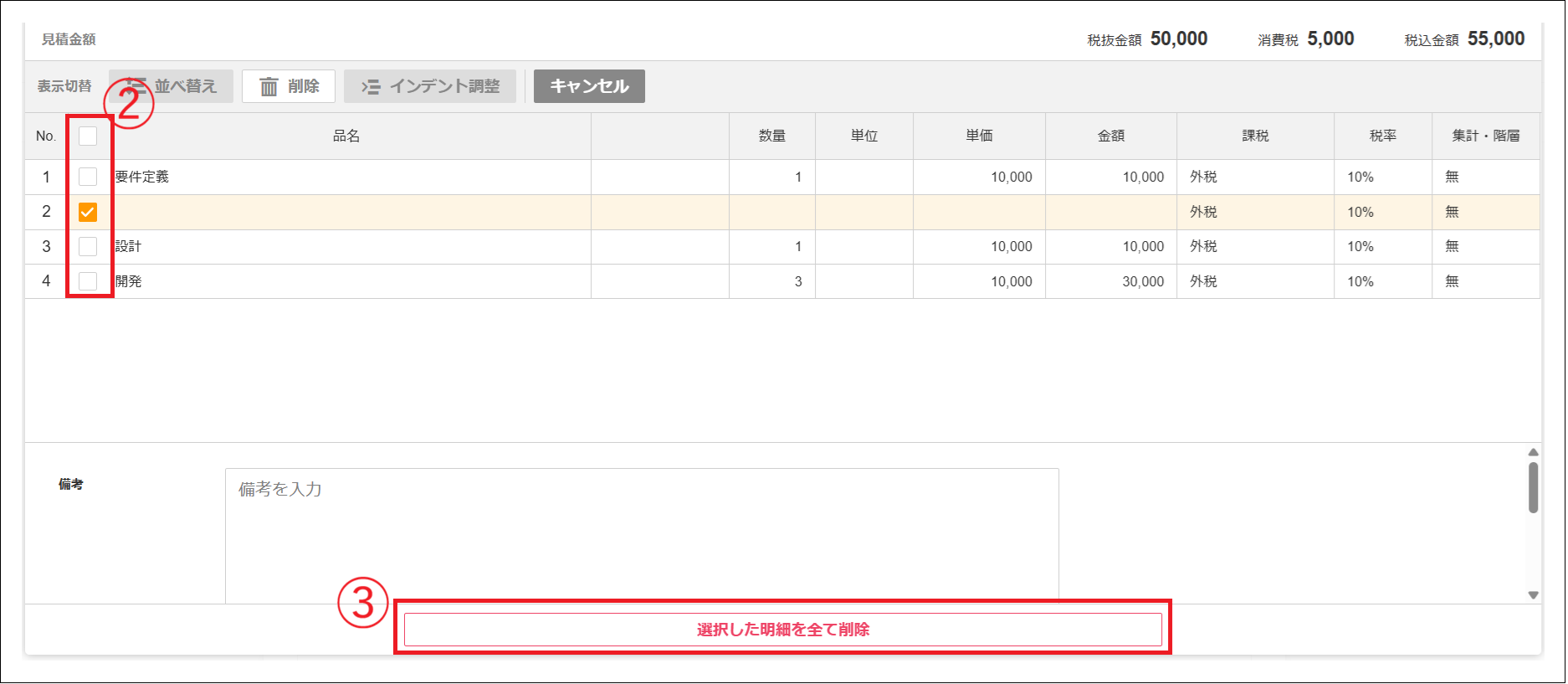
Task: Click the 並べ替え sort button
Action: click(171, 86)
